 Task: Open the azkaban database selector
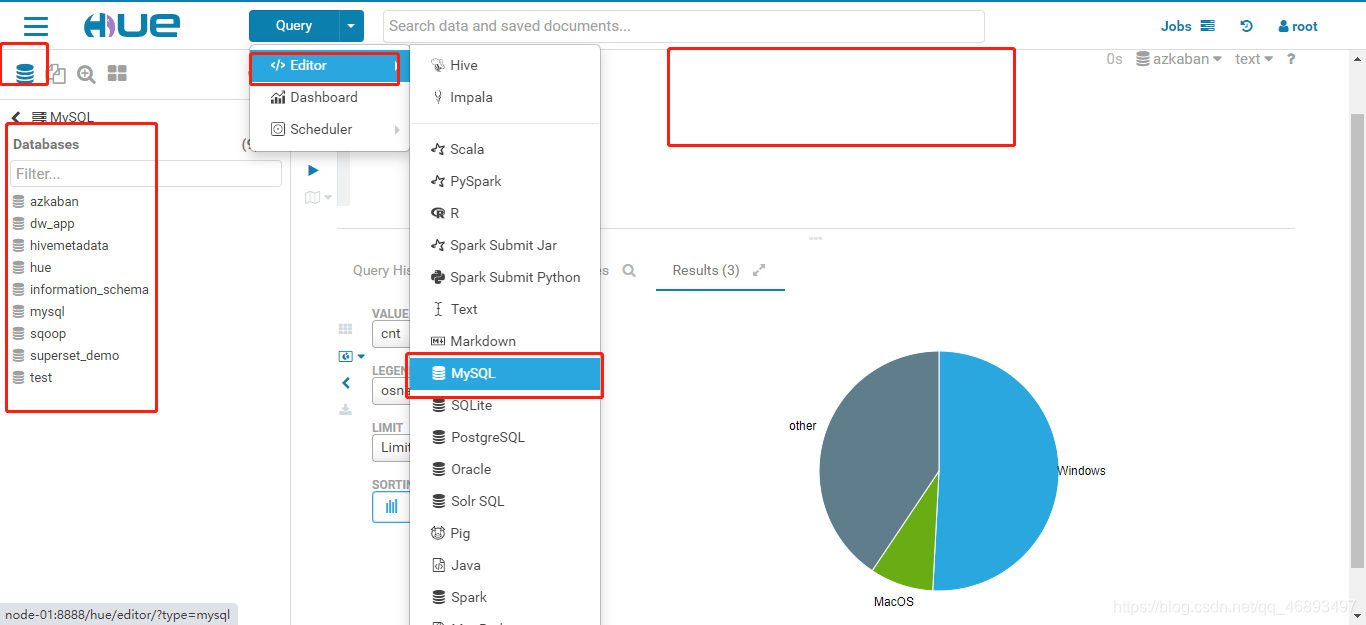pos(1179,59)
